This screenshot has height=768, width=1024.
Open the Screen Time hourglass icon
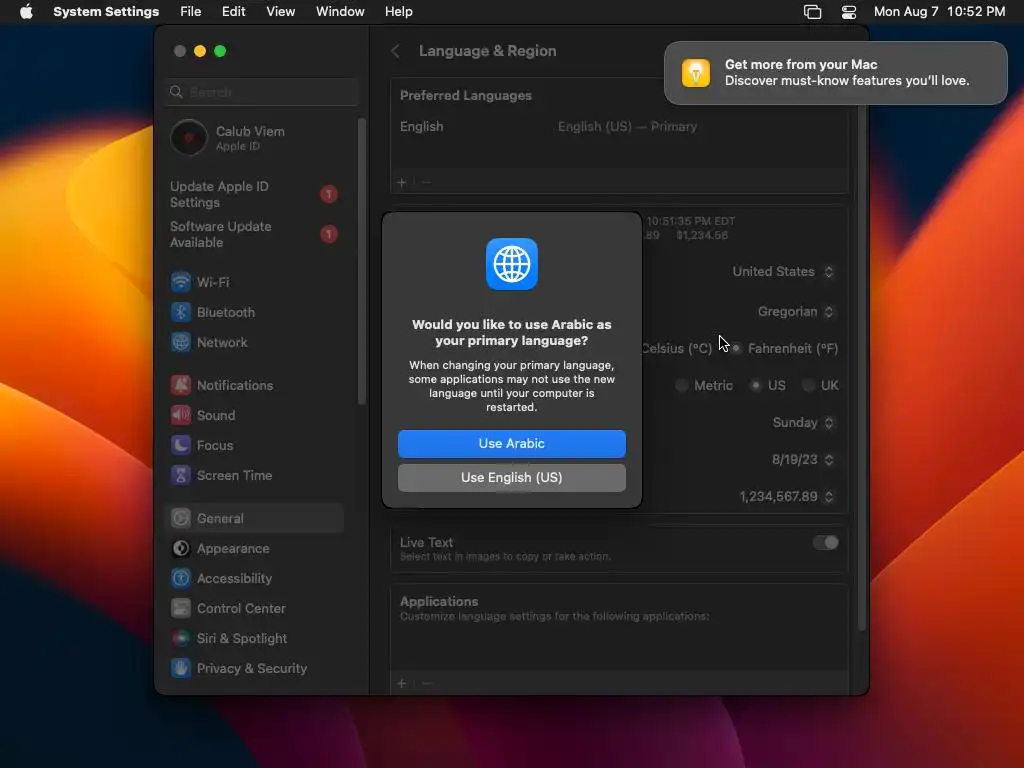(181, 475)
